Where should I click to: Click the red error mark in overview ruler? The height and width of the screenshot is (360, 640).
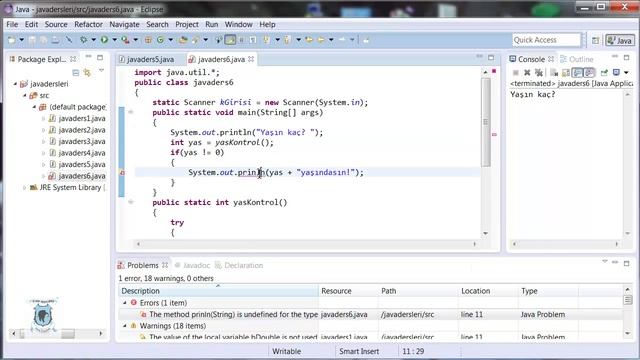click(494, 134)
